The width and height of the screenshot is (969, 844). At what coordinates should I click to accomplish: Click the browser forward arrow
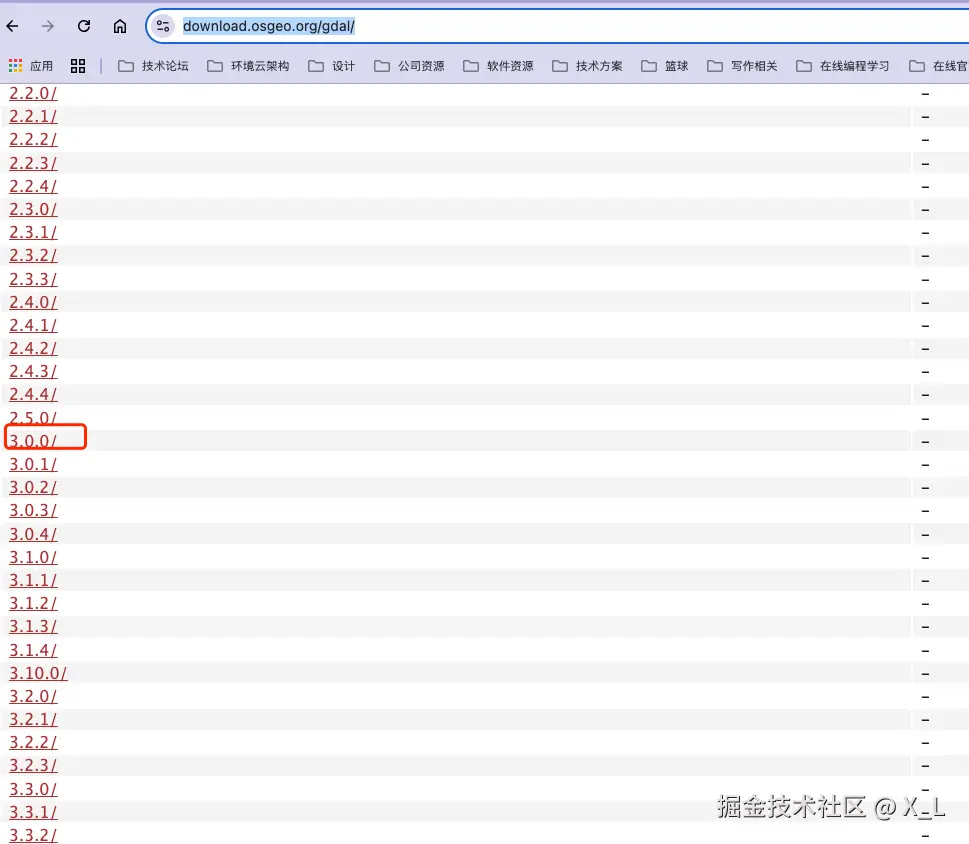coord(48,26)
